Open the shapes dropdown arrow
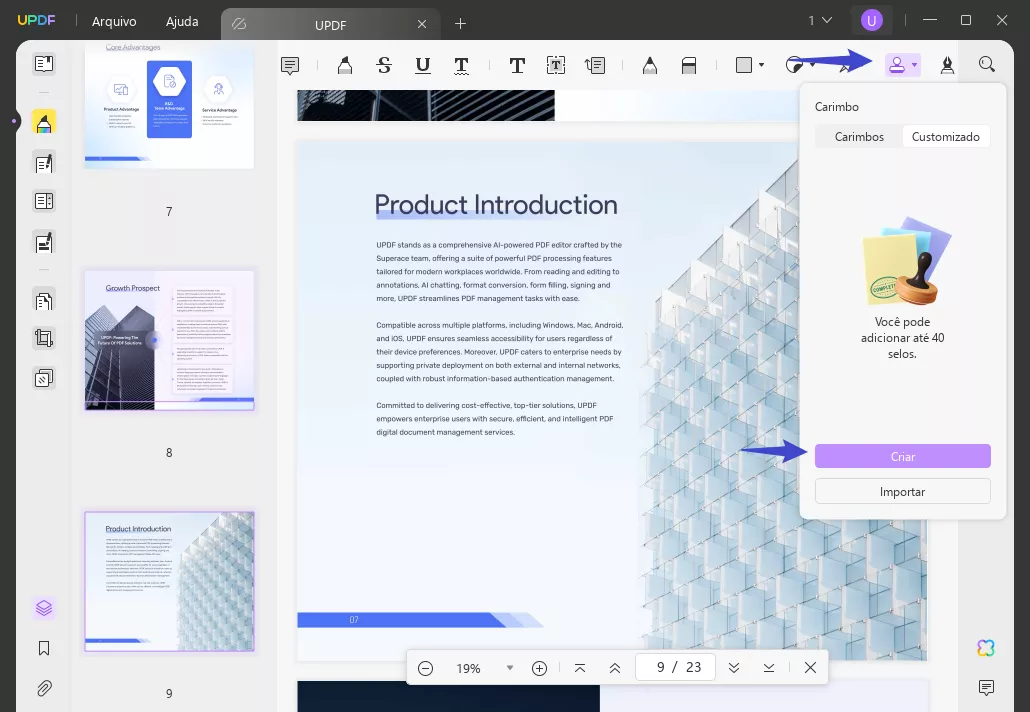1030x712 pixels. (761, 64)
